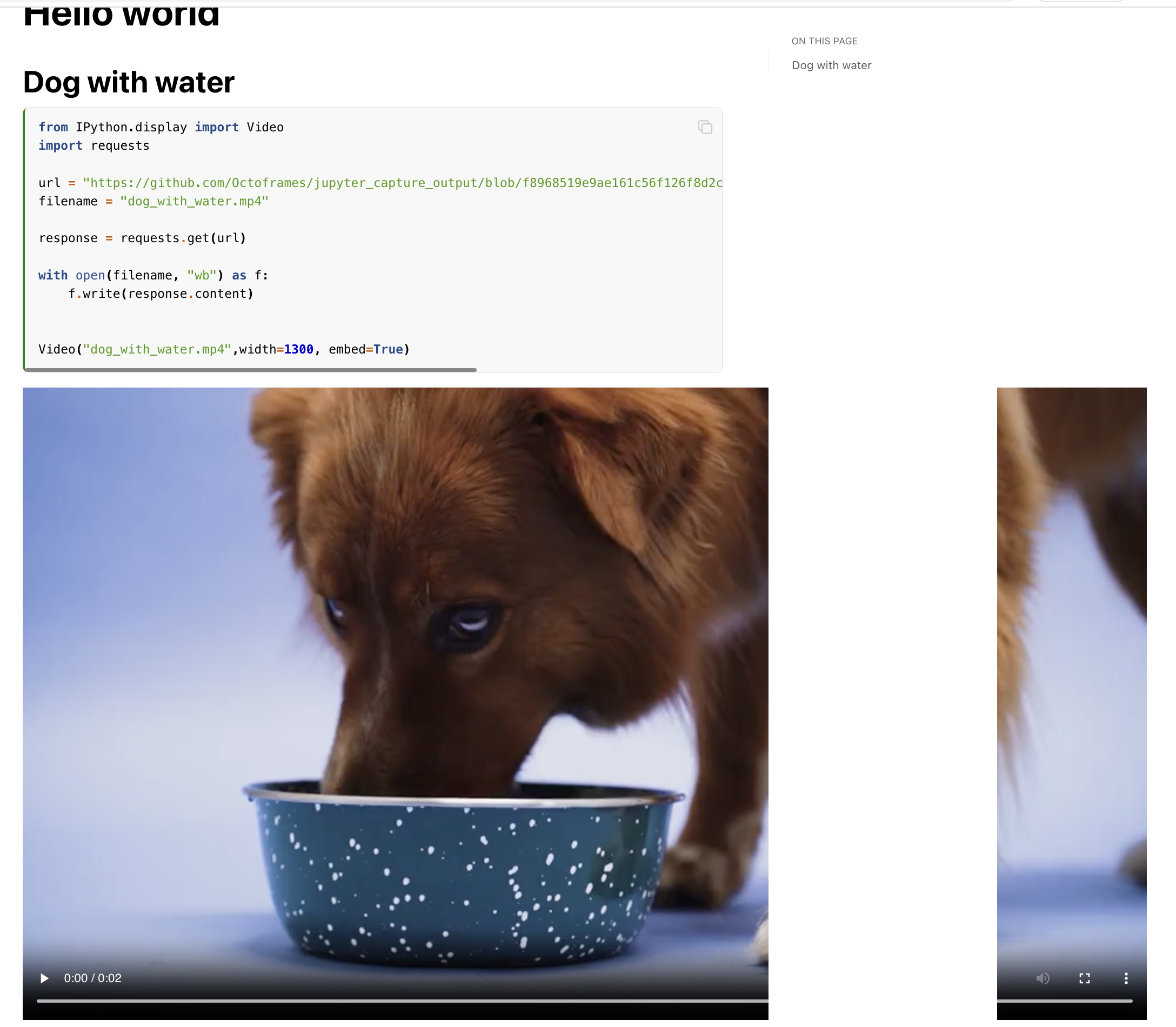Click the 0:00 / 0:02 time display

pyautogui.click(x=93, y=978)
